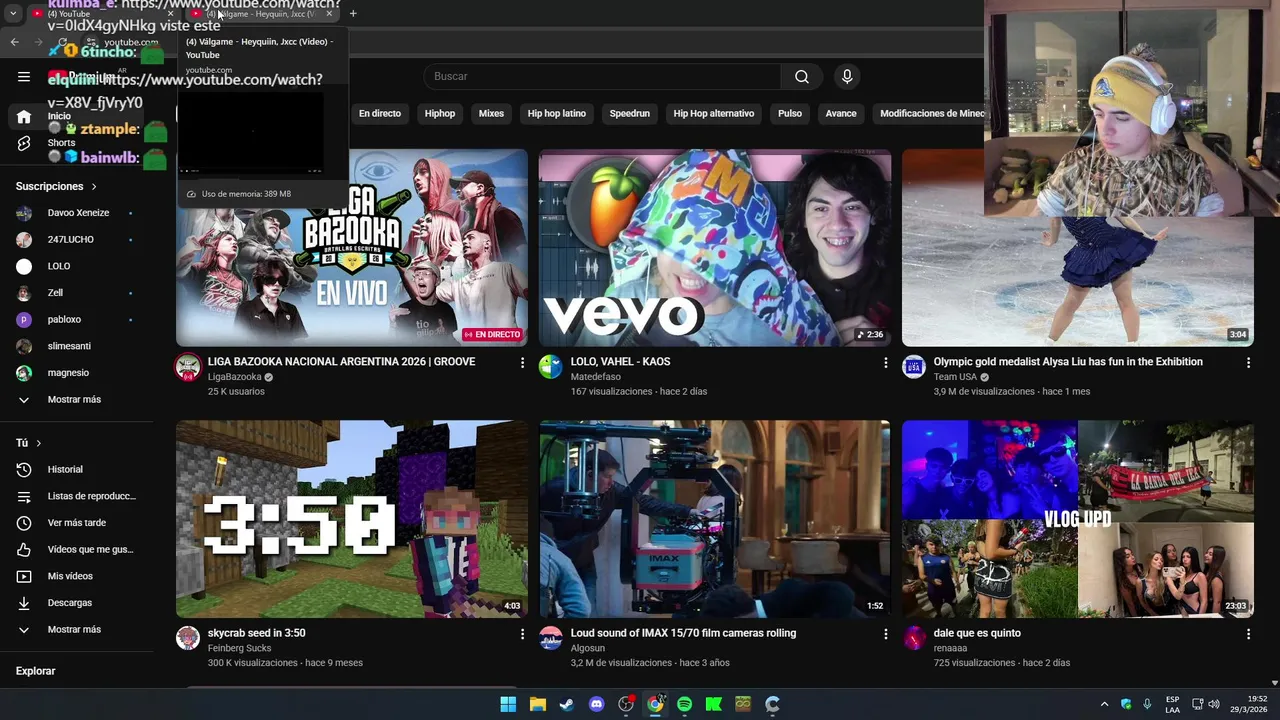Click the Feinberg Sucks channel avatar
1280x720 pixels.
[188, 638]
